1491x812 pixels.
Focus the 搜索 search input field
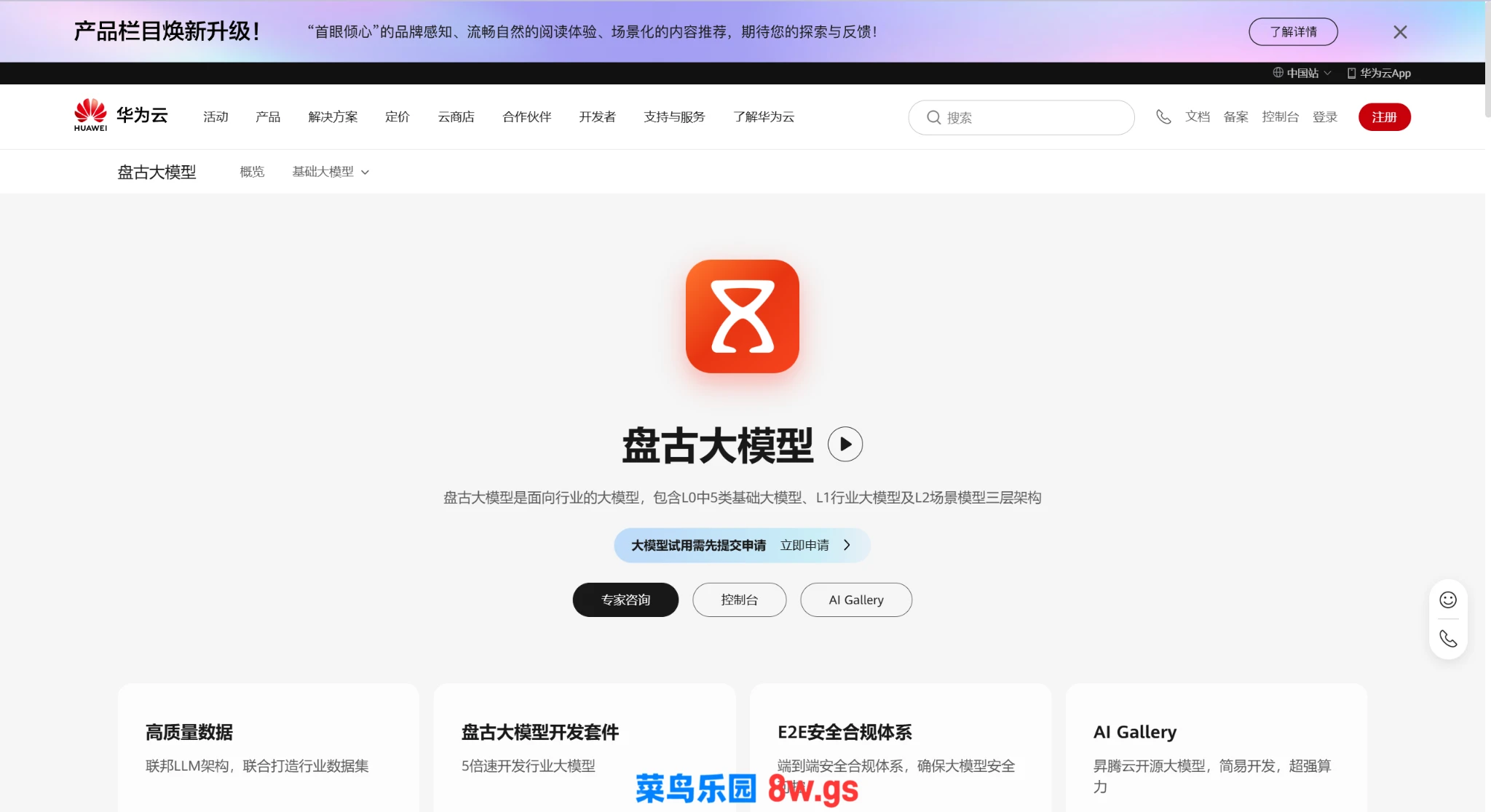tap(1021, 117)
